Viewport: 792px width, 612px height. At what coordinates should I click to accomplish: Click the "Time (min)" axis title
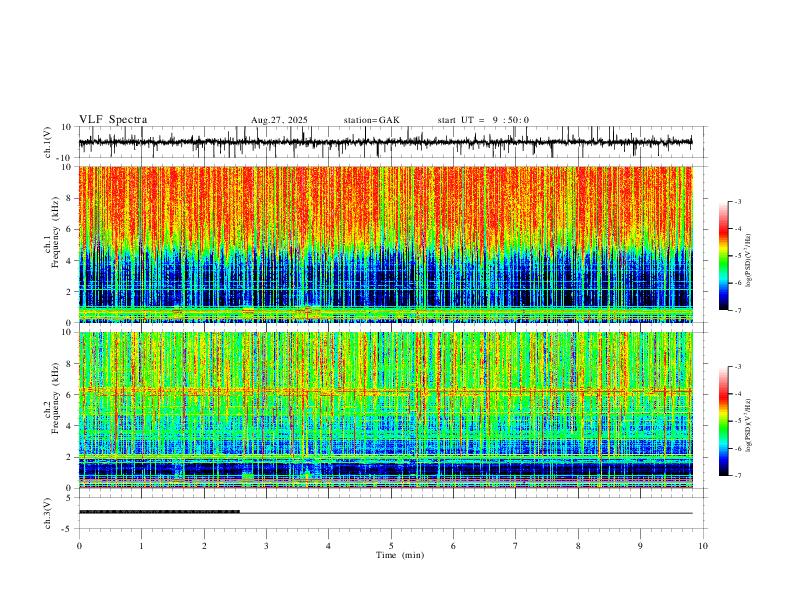coord(400,555)
